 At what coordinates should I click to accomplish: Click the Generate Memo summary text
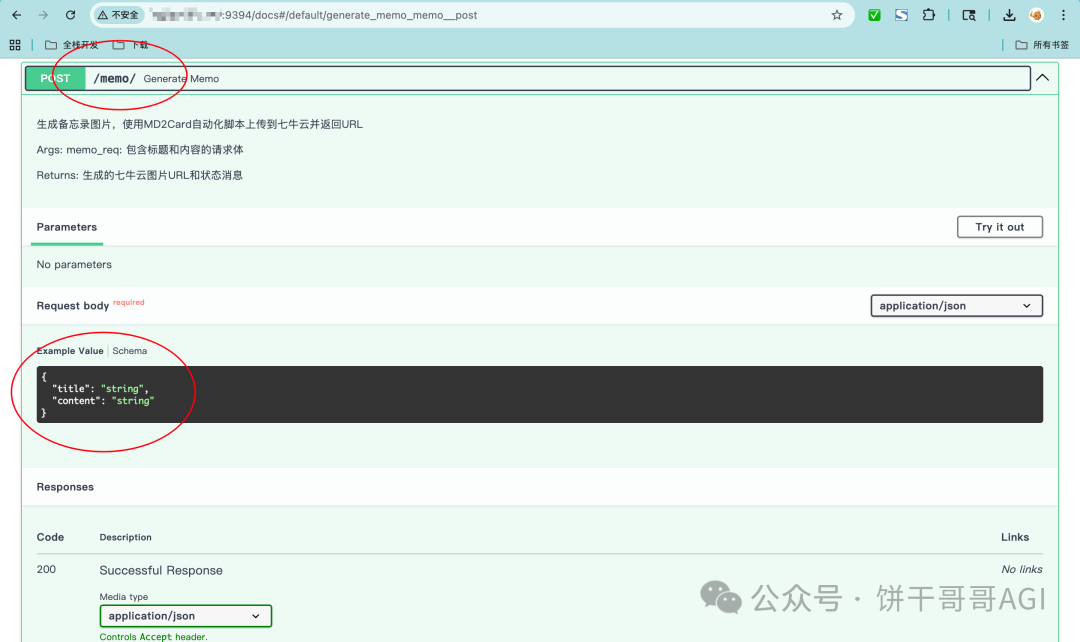click(x=181, y=79)
